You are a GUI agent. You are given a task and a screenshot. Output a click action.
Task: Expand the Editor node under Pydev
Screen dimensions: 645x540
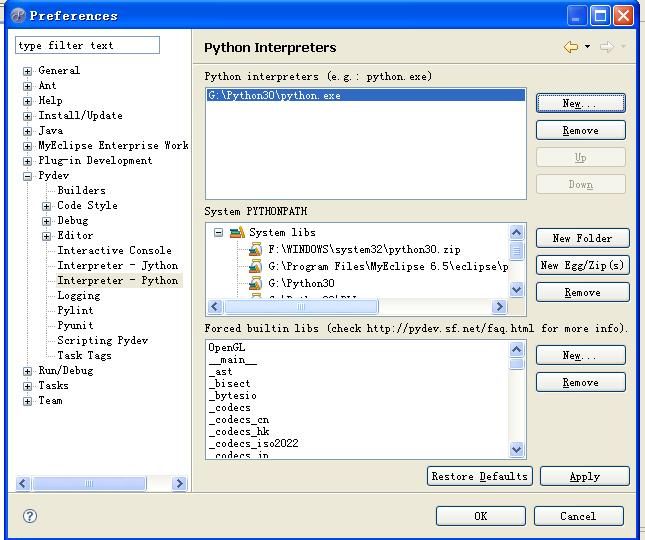pyautogui.click(x=46, y=236)
